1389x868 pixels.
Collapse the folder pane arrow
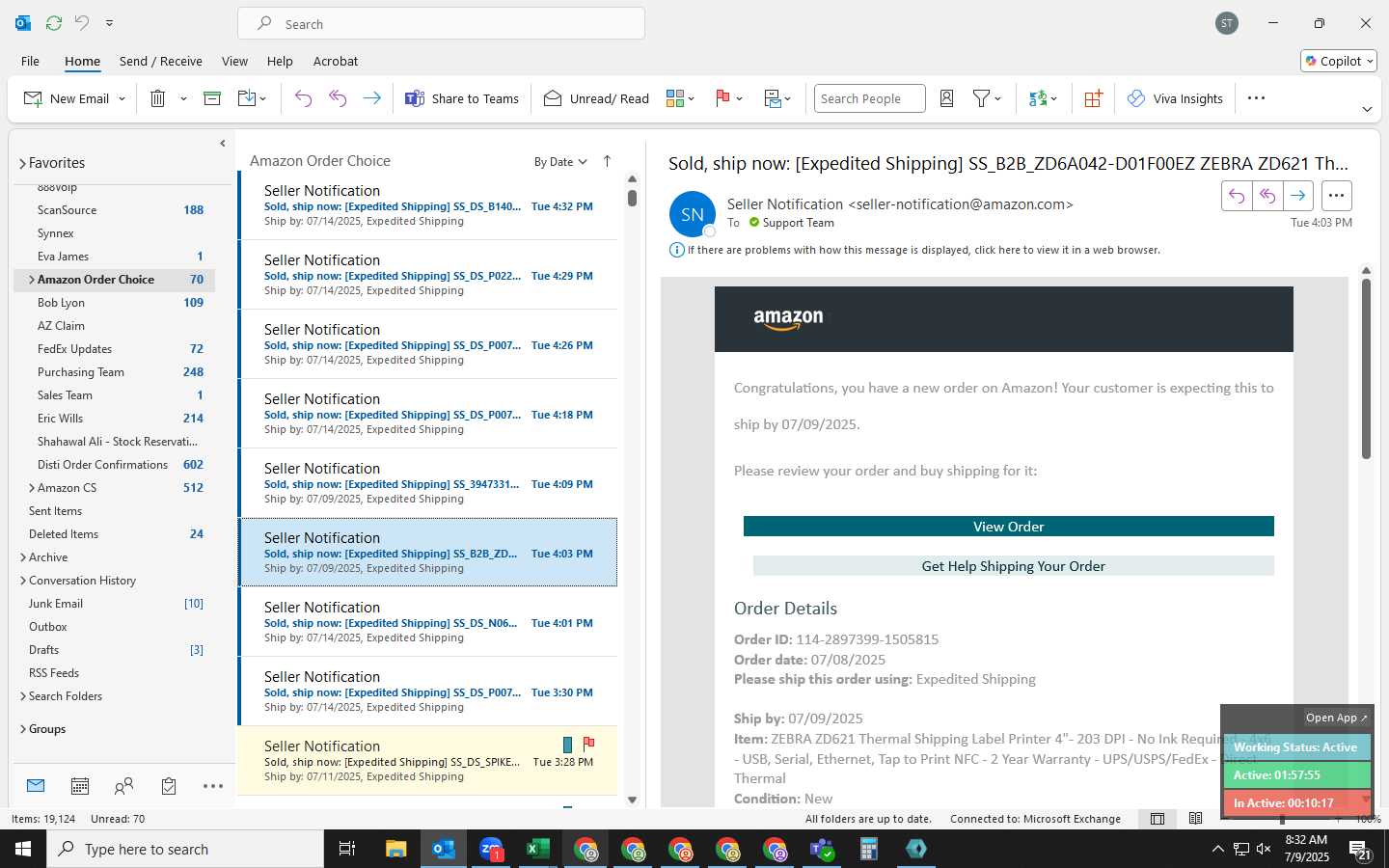[223, 143]
